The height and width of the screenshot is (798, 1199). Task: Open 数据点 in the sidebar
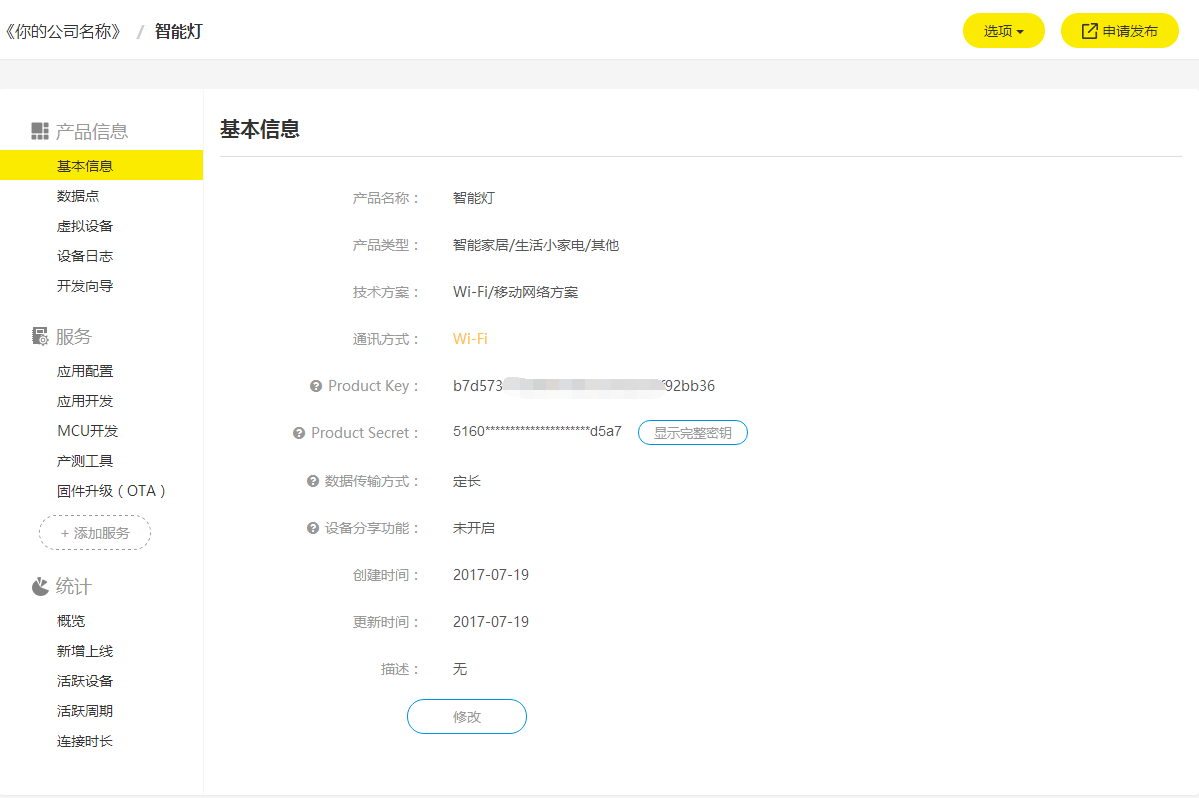(78, 196)
